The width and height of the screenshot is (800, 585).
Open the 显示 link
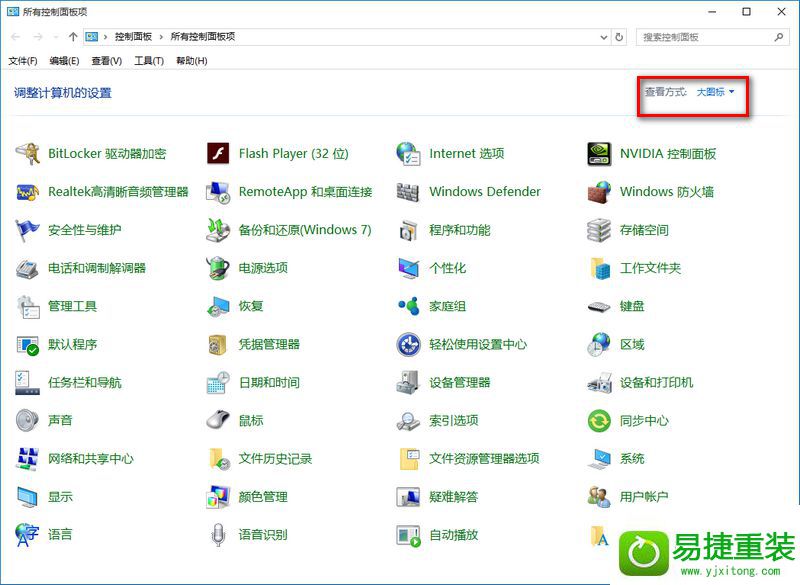click(x=60, y=497)
